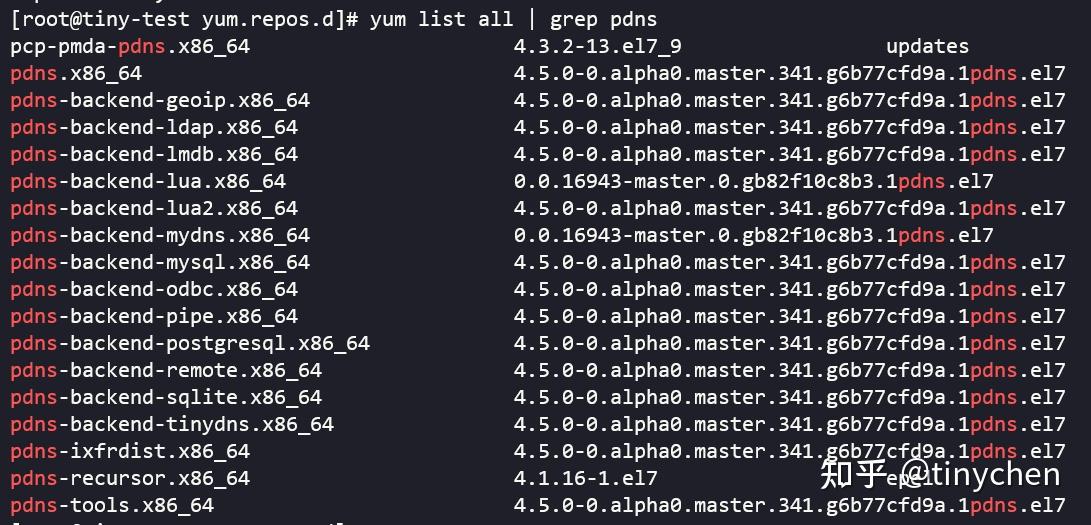Click the pdns-backend-geoip.x86_64 package line

point(160,101)
